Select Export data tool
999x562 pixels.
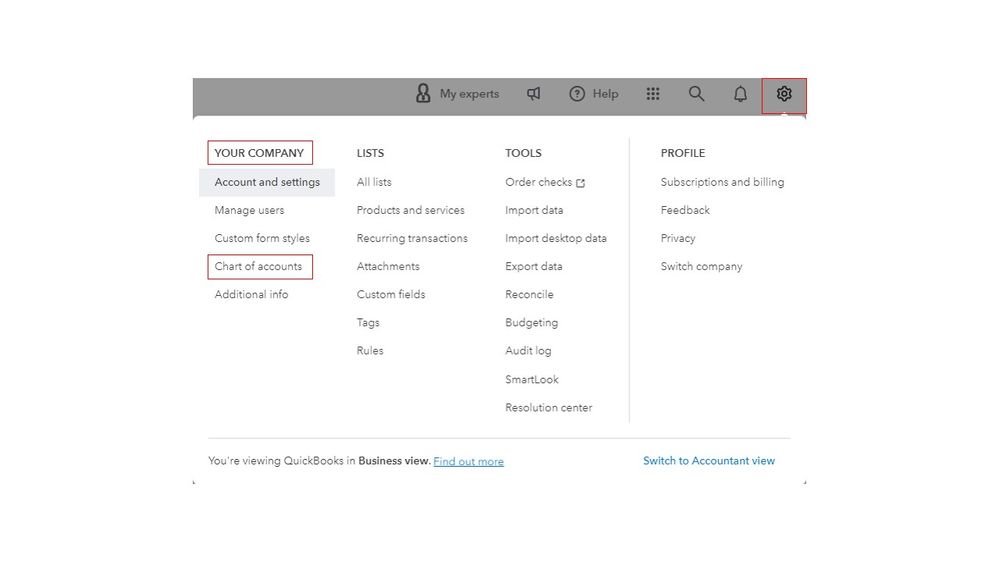(533, 266)
